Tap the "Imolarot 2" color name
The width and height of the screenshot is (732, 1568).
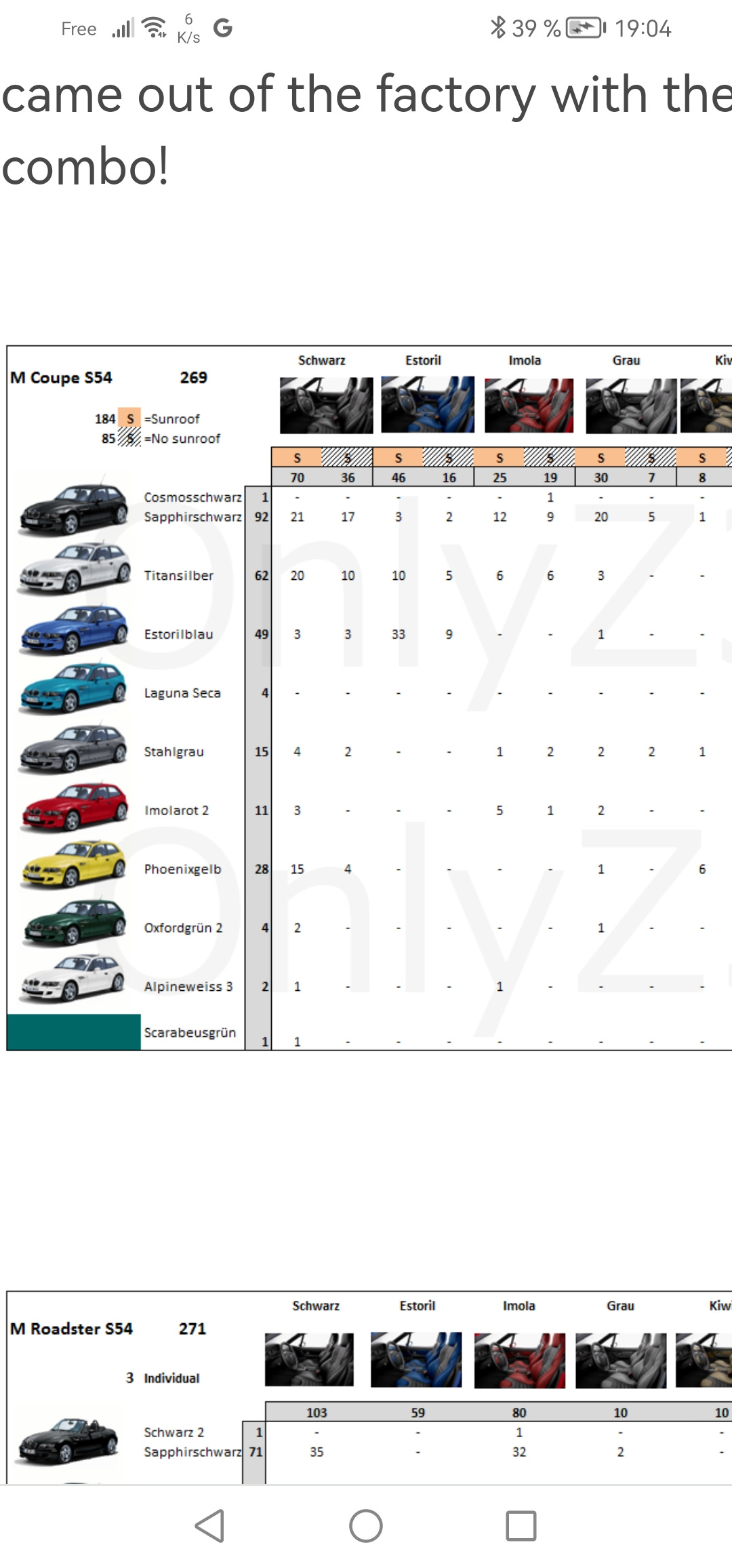pyautogui.click(x=176, y=810)
